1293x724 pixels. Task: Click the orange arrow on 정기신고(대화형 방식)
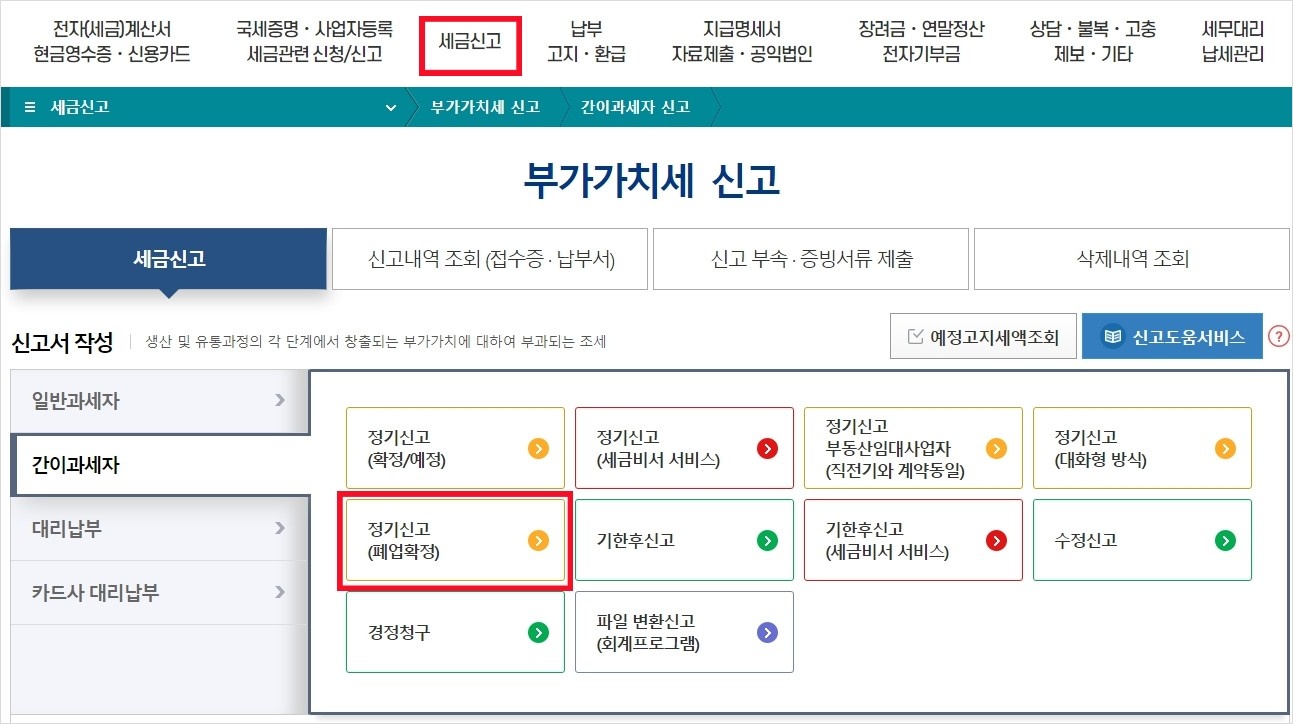pos(1223,448)
